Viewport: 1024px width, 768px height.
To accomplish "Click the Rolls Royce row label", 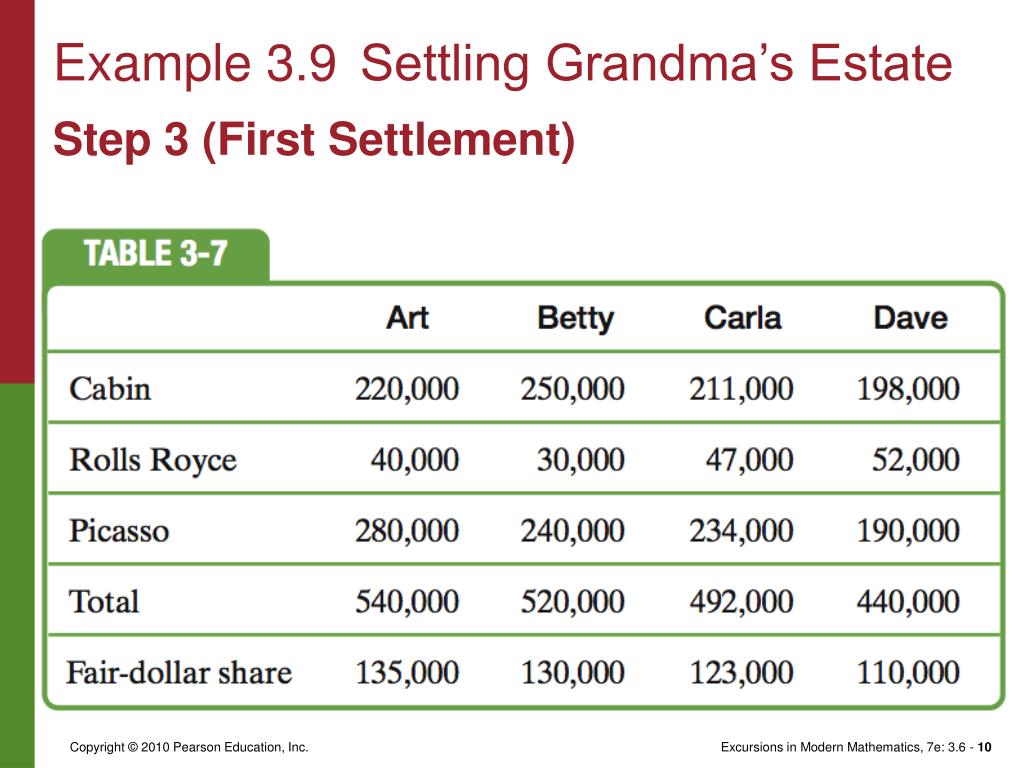I will 153,460.
